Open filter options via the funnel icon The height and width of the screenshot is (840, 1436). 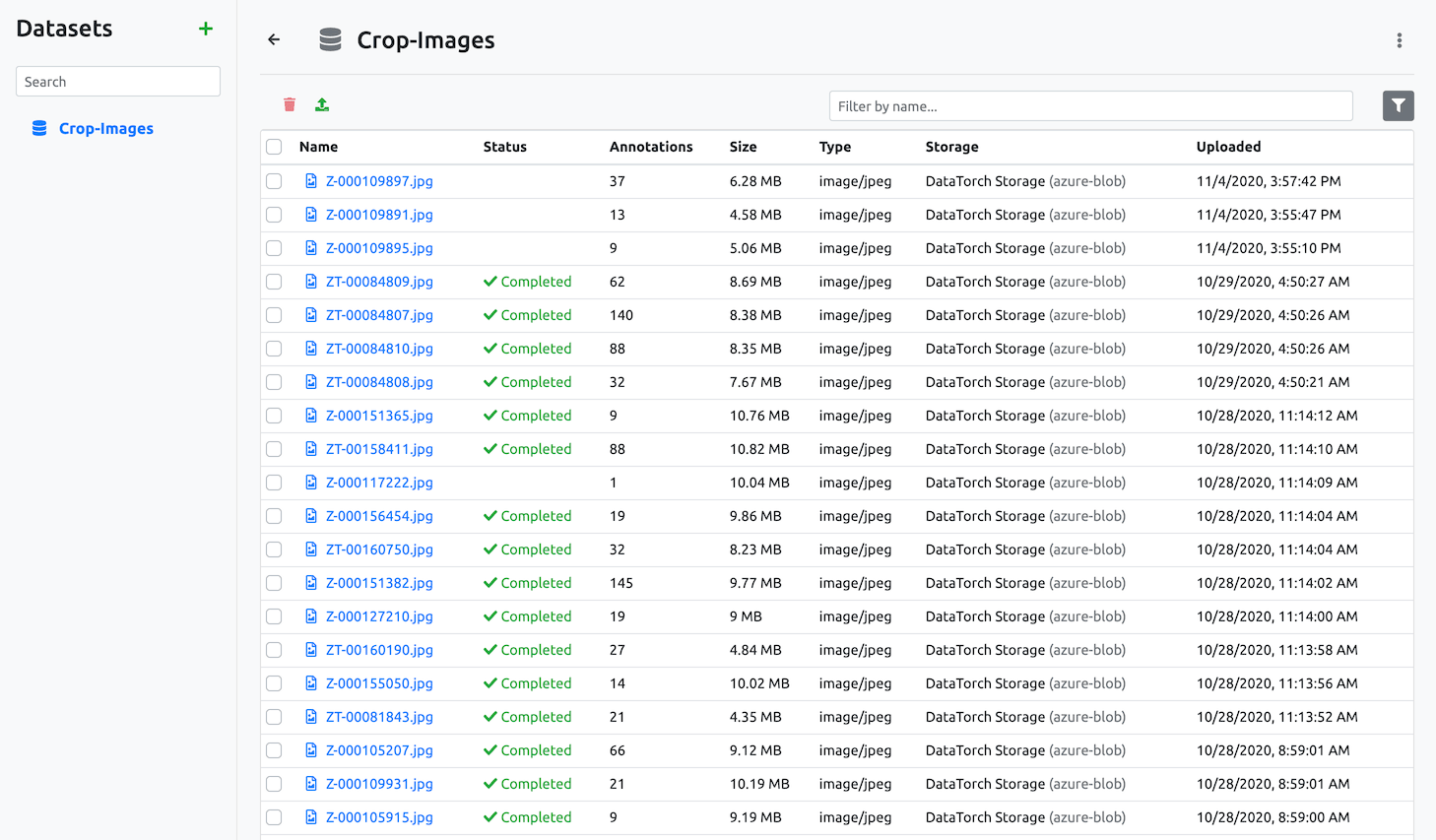click(x=1398, y=105)
